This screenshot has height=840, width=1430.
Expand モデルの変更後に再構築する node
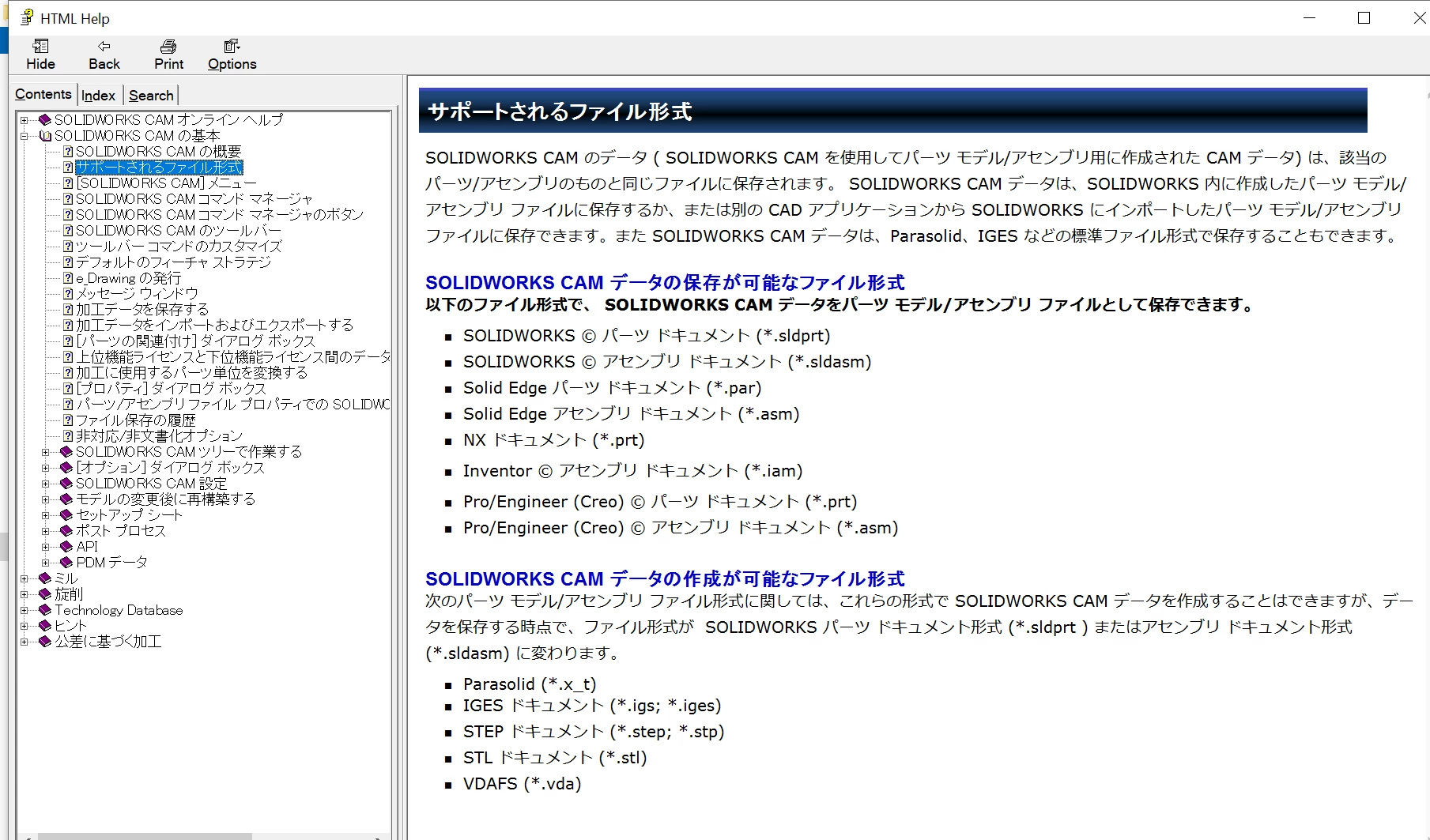pos(46,499)
